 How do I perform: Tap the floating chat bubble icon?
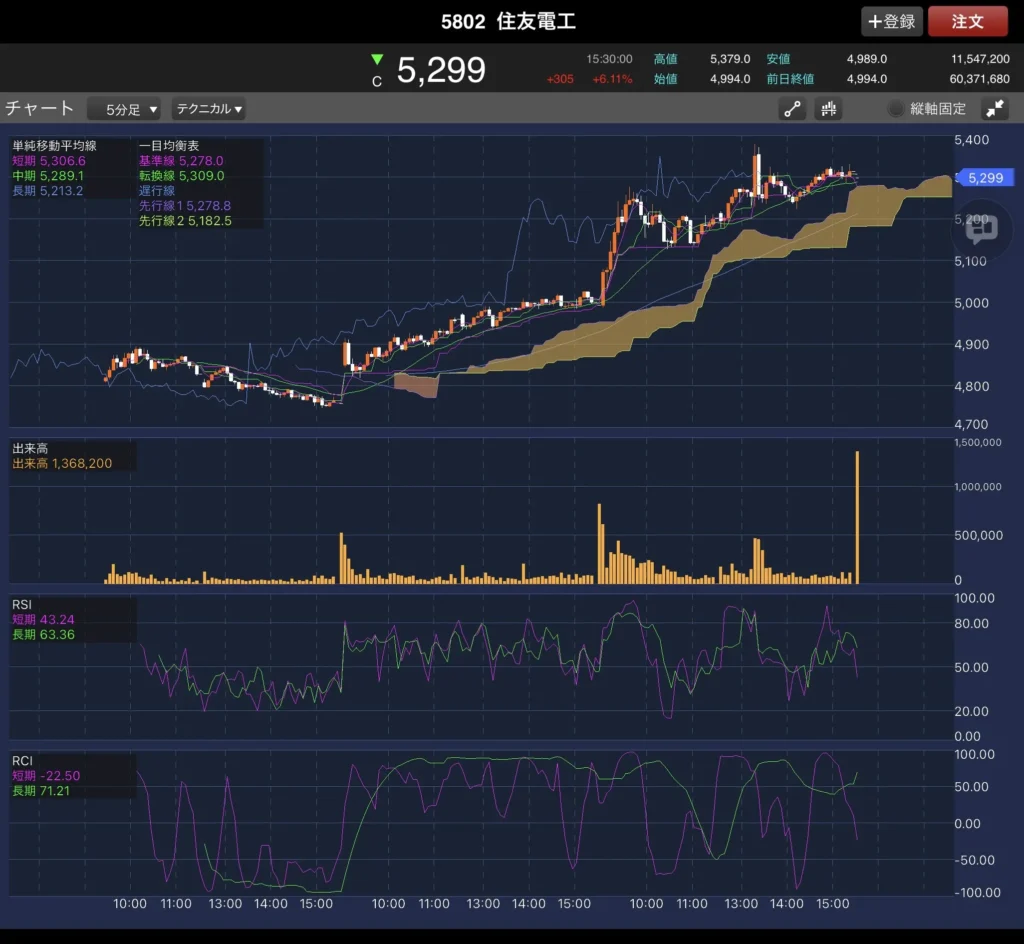click(x=981, y=229)
